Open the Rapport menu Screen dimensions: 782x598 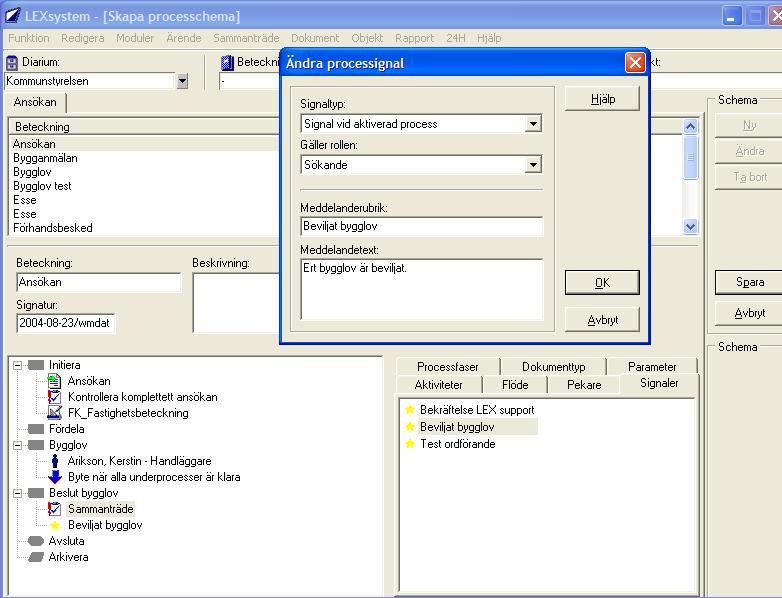coord(415,38)
